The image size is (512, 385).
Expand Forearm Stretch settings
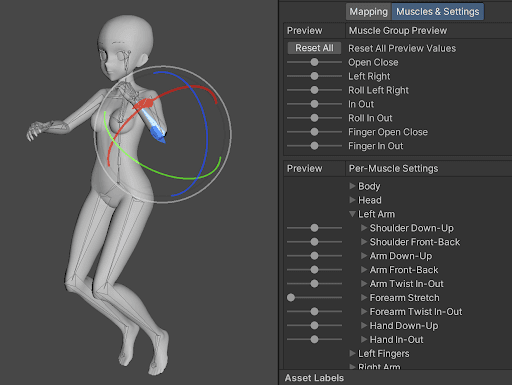click(x=364, y=298)
